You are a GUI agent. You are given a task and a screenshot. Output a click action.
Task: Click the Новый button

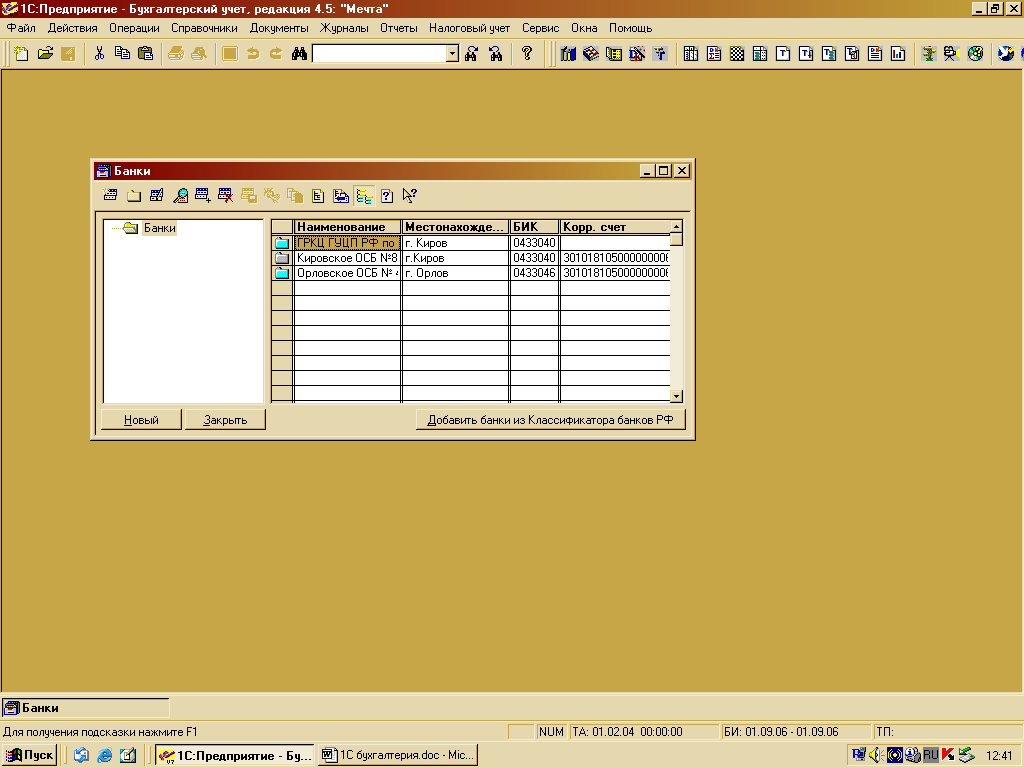(141, 420)
